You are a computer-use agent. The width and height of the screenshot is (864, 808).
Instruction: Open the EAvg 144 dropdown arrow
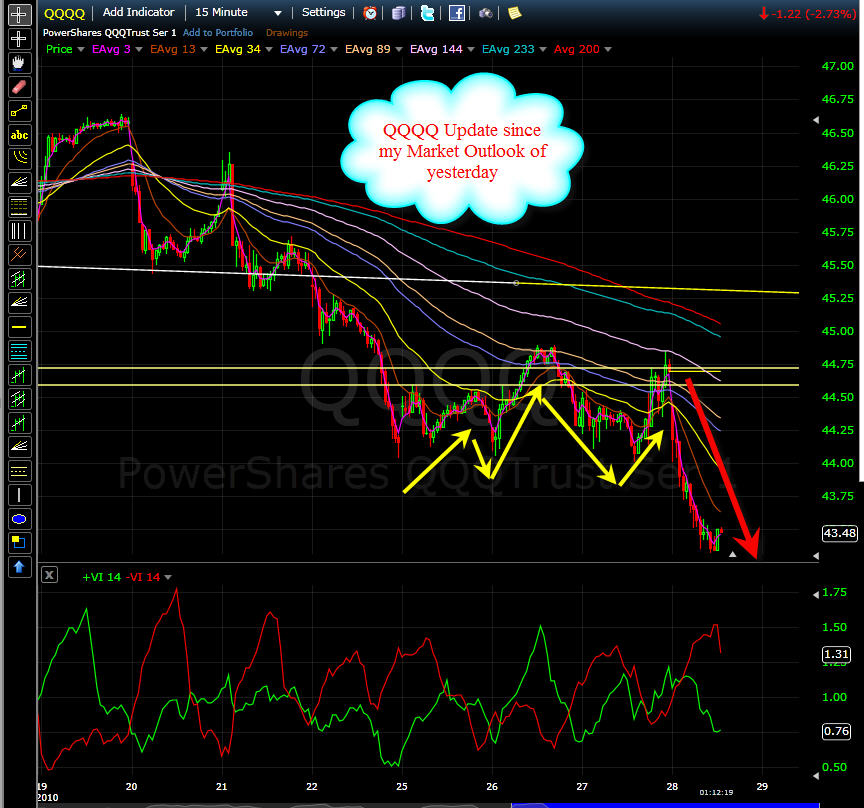tap(471, 50)
